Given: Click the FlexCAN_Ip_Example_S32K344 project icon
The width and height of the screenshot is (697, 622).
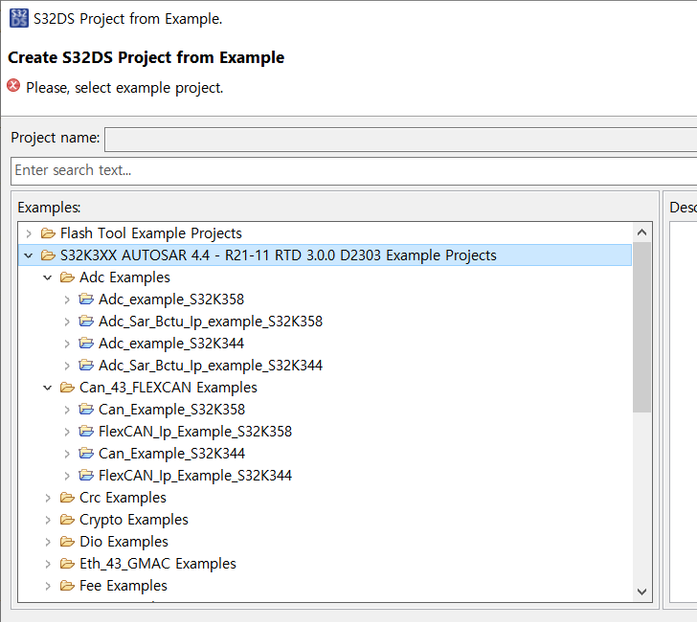Looking at the screenshot, I should 86,475.
